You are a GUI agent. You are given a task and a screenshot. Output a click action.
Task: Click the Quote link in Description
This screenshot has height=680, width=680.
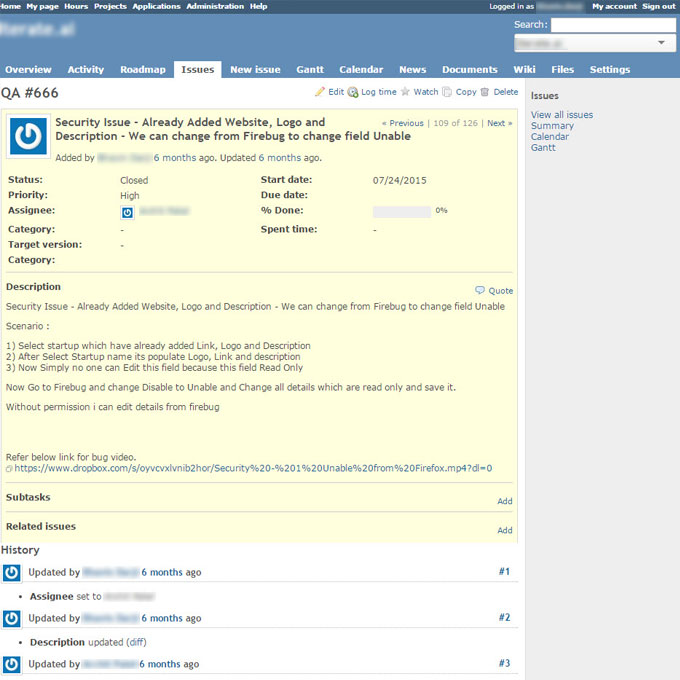[x=501, y=291]
